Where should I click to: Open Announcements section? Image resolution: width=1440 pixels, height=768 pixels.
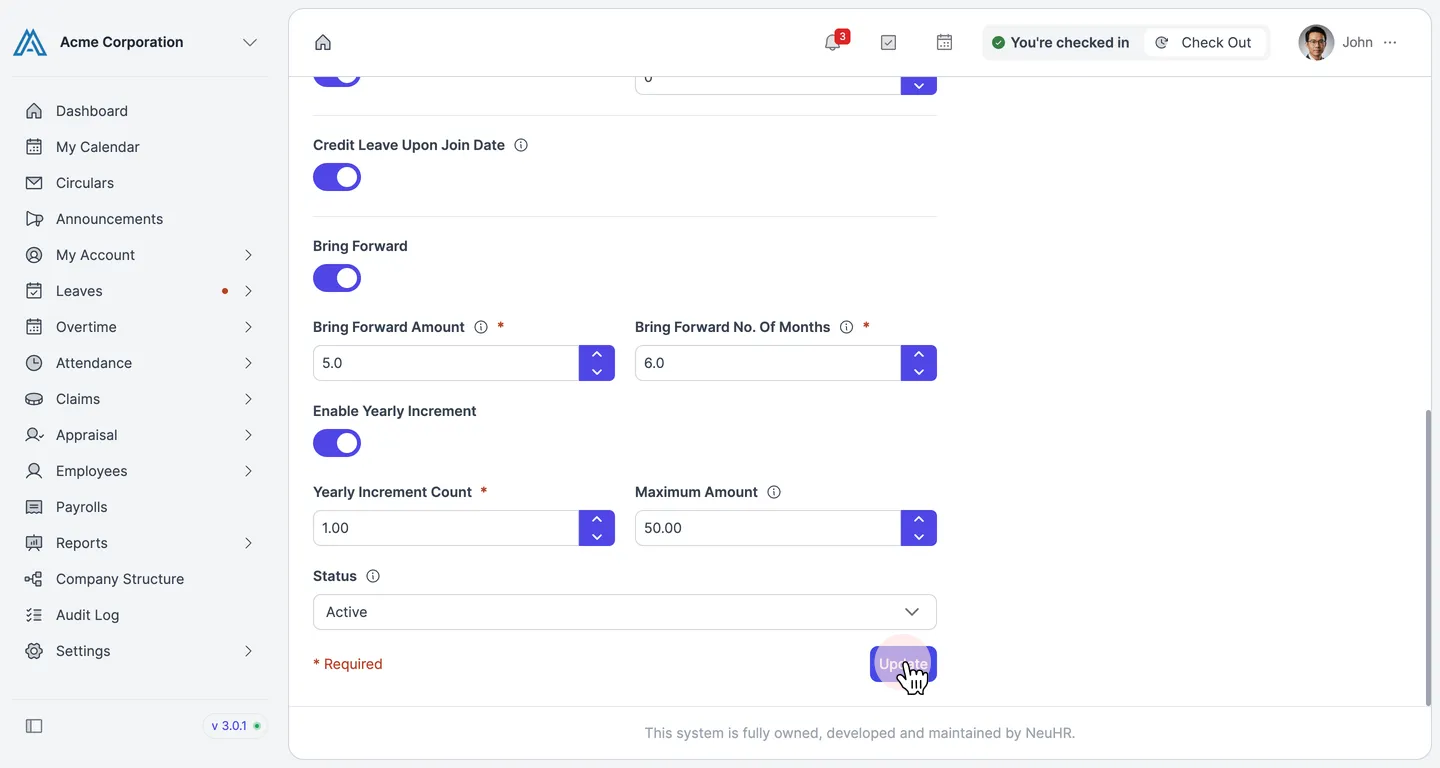(140, 219)
